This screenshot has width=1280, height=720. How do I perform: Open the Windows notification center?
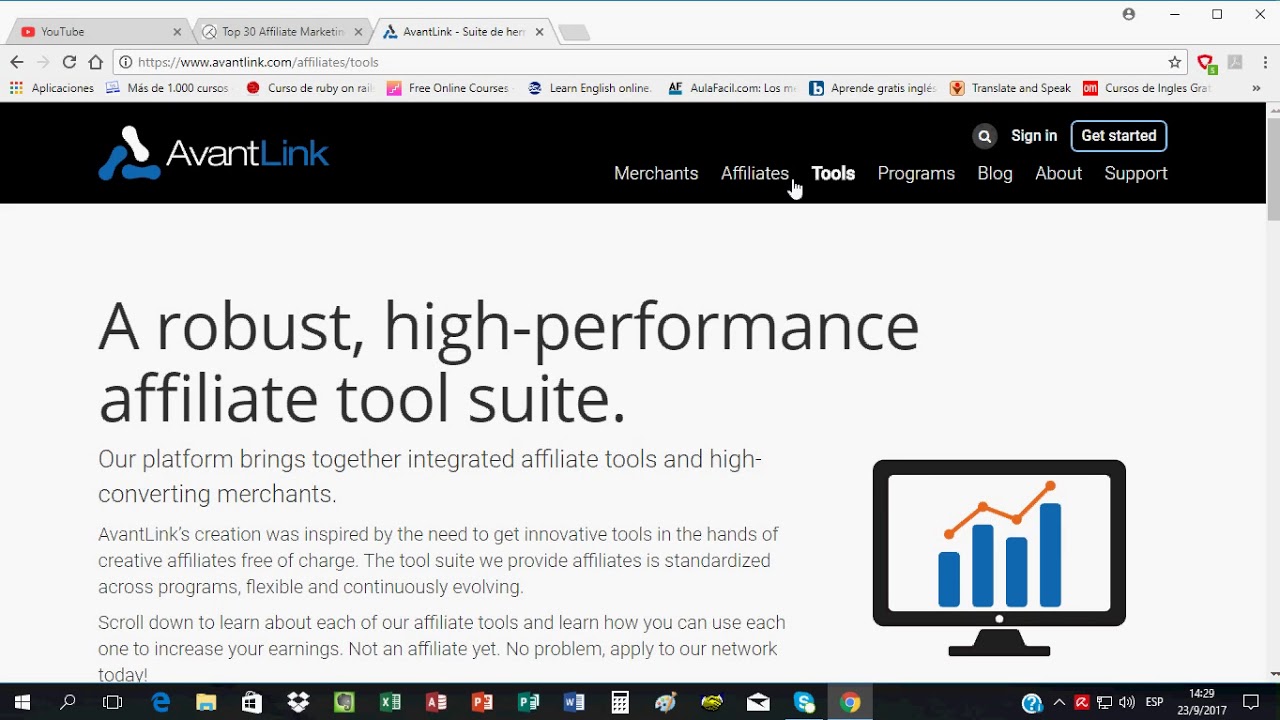1251,702
